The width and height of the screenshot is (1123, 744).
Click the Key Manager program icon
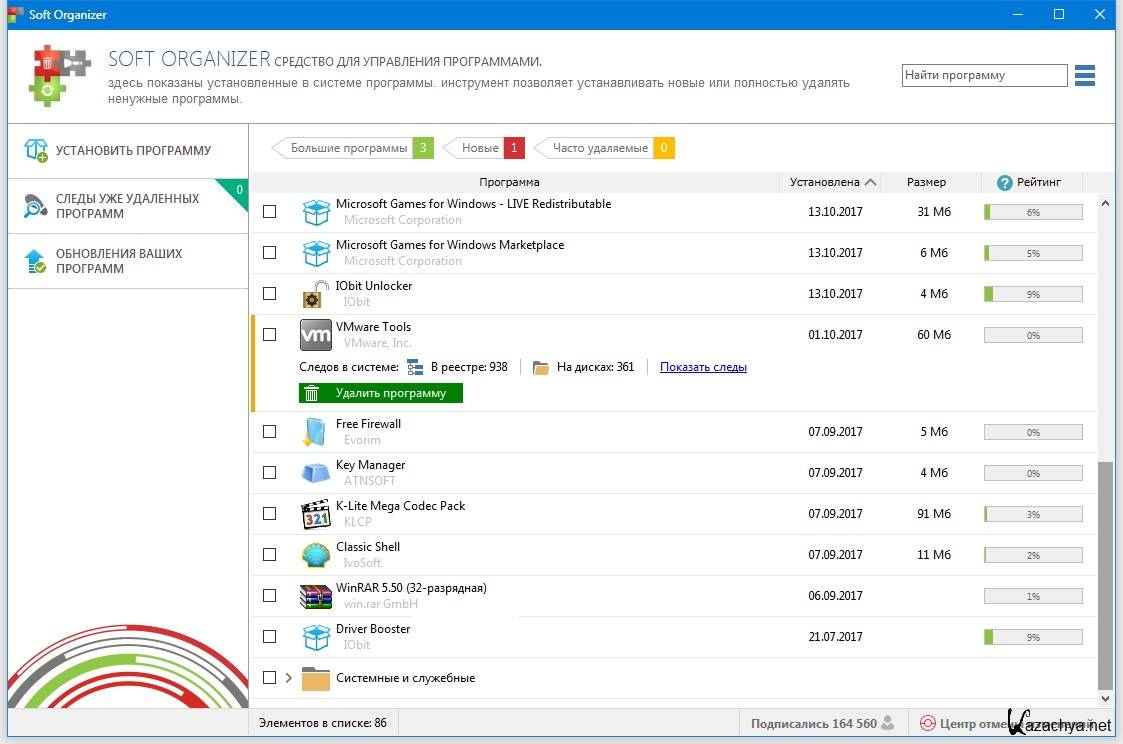pyautogui.click(x=316, y=473)
